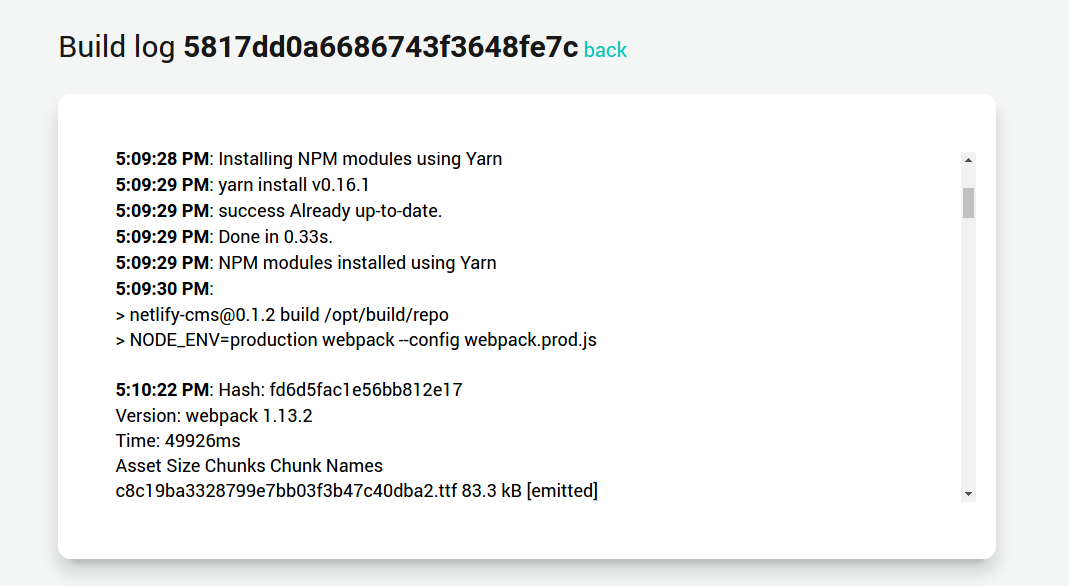Viewport: 1069px width, 586px height.
Task: Click the "Build log" title text
Action: 118,47
